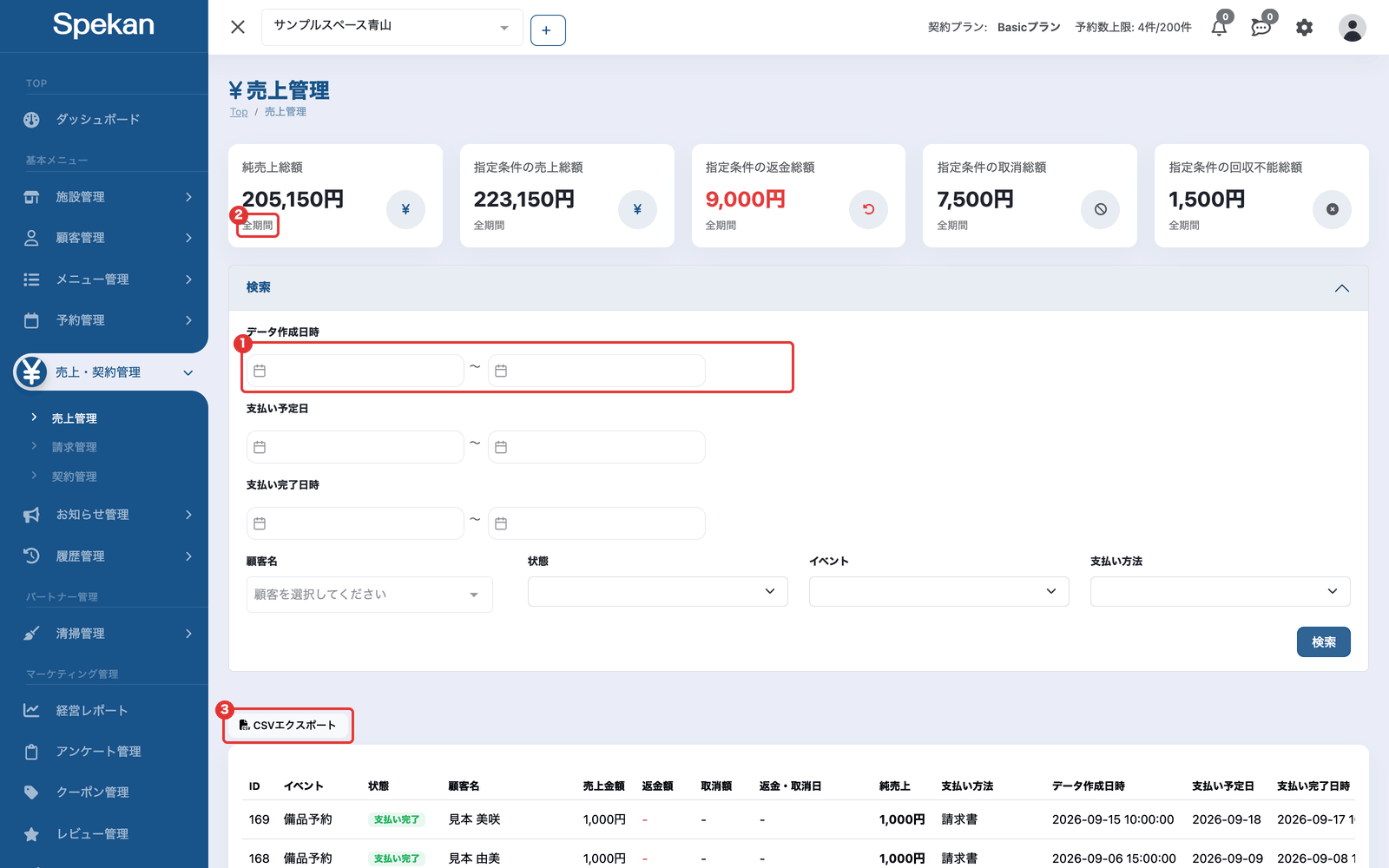The height and width of the screenshot is (868, 1389).
Task: Click the cancel icon in 取消総額 card
Action: click(1100, 209)
